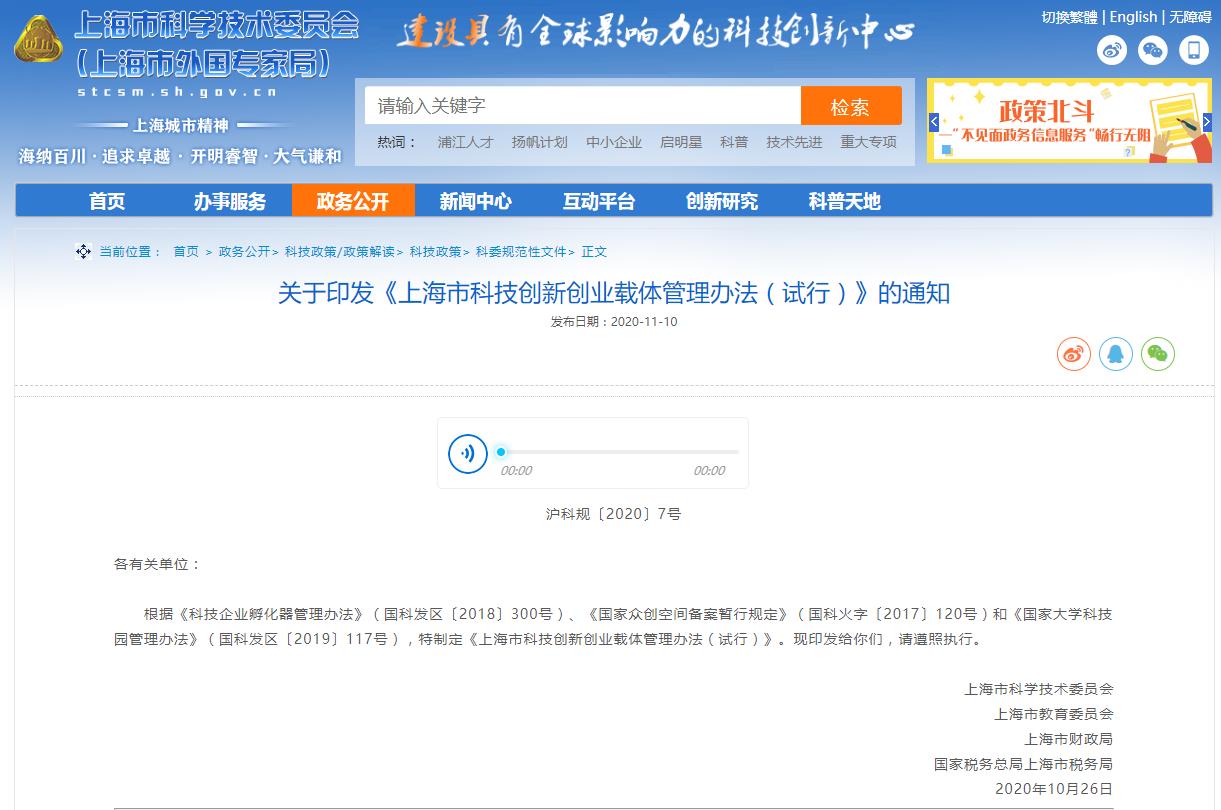This screenshot has width=1221, height=810.
Task: Click hot keyword 科普
Action: pyautogui.click(x=734, y=142)
